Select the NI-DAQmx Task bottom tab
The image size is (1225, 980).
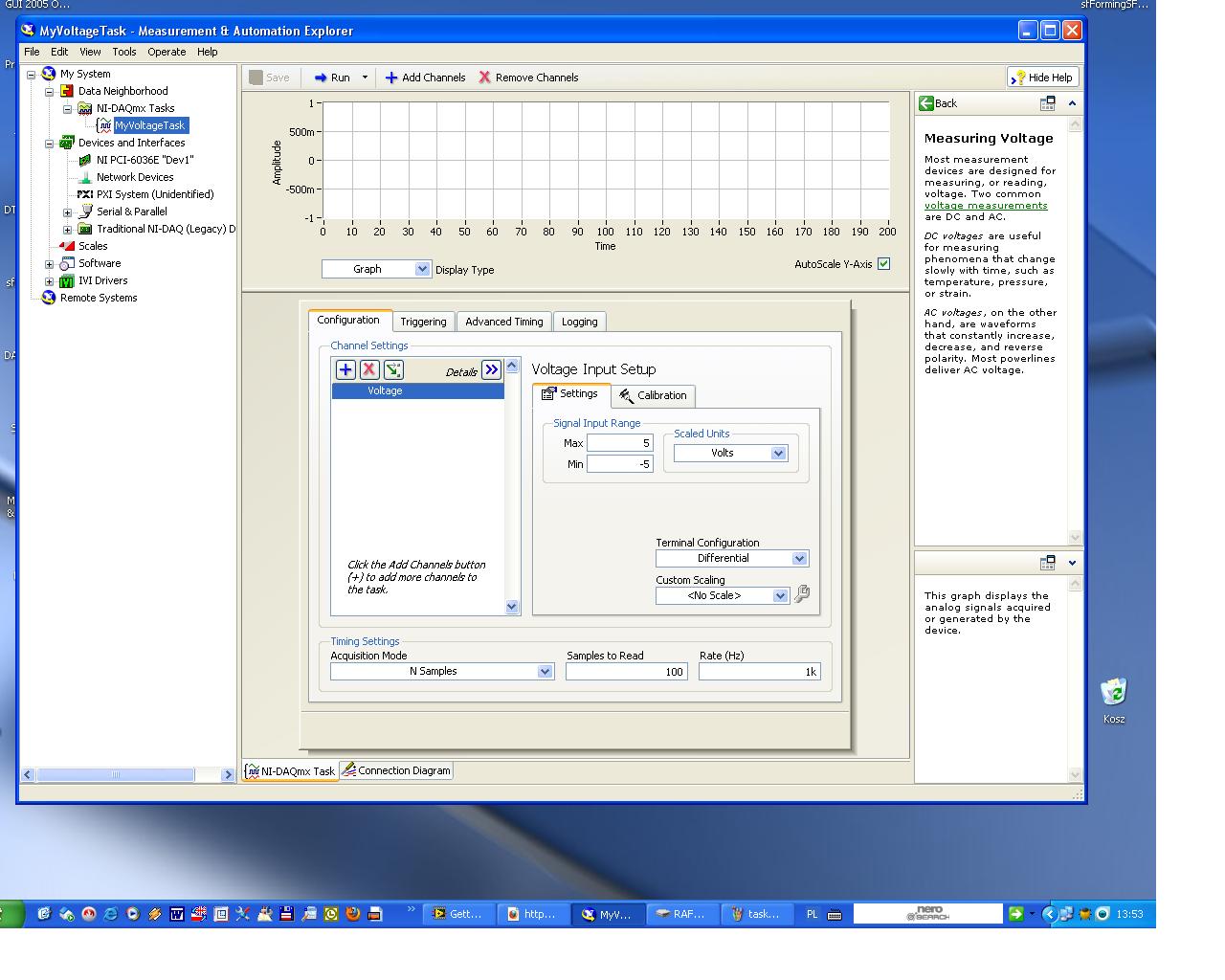[x=290, y=770]
